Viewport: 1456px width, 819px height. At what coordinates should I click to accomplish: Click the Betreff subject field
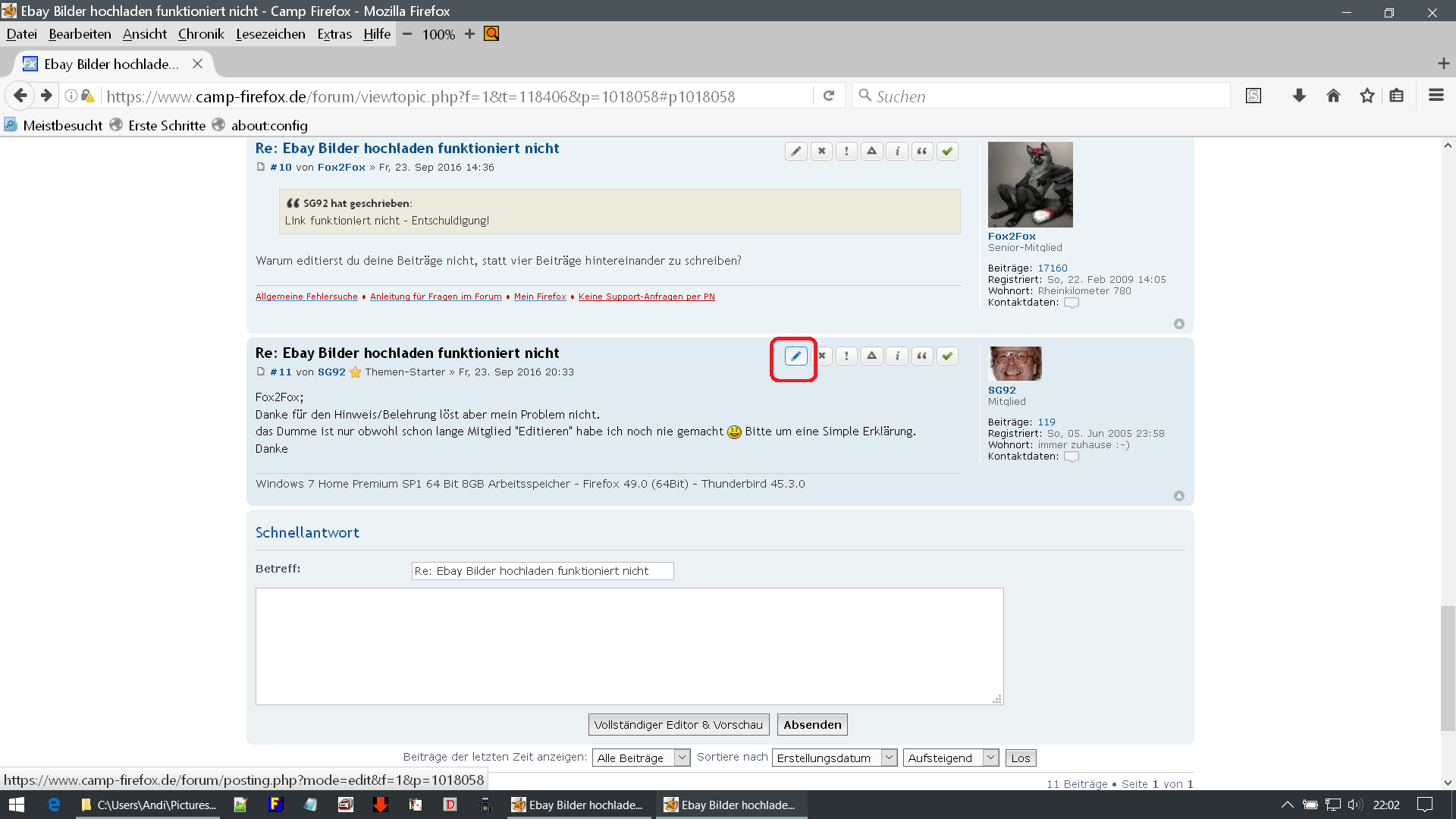click(x=542, y=571)
